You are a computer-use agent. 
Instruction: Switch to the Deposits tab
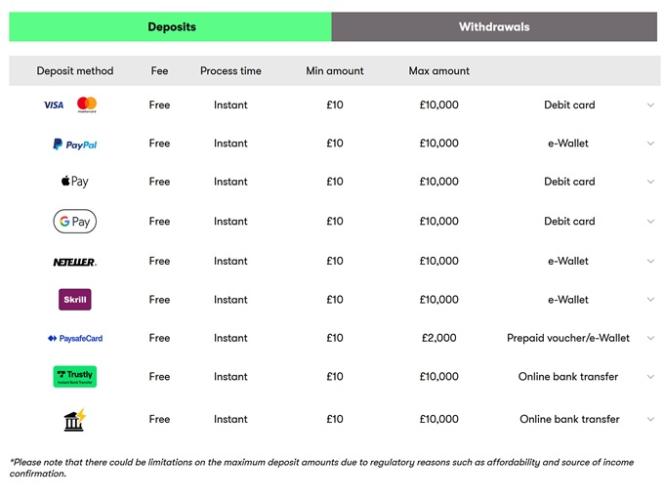click(171, 27)
